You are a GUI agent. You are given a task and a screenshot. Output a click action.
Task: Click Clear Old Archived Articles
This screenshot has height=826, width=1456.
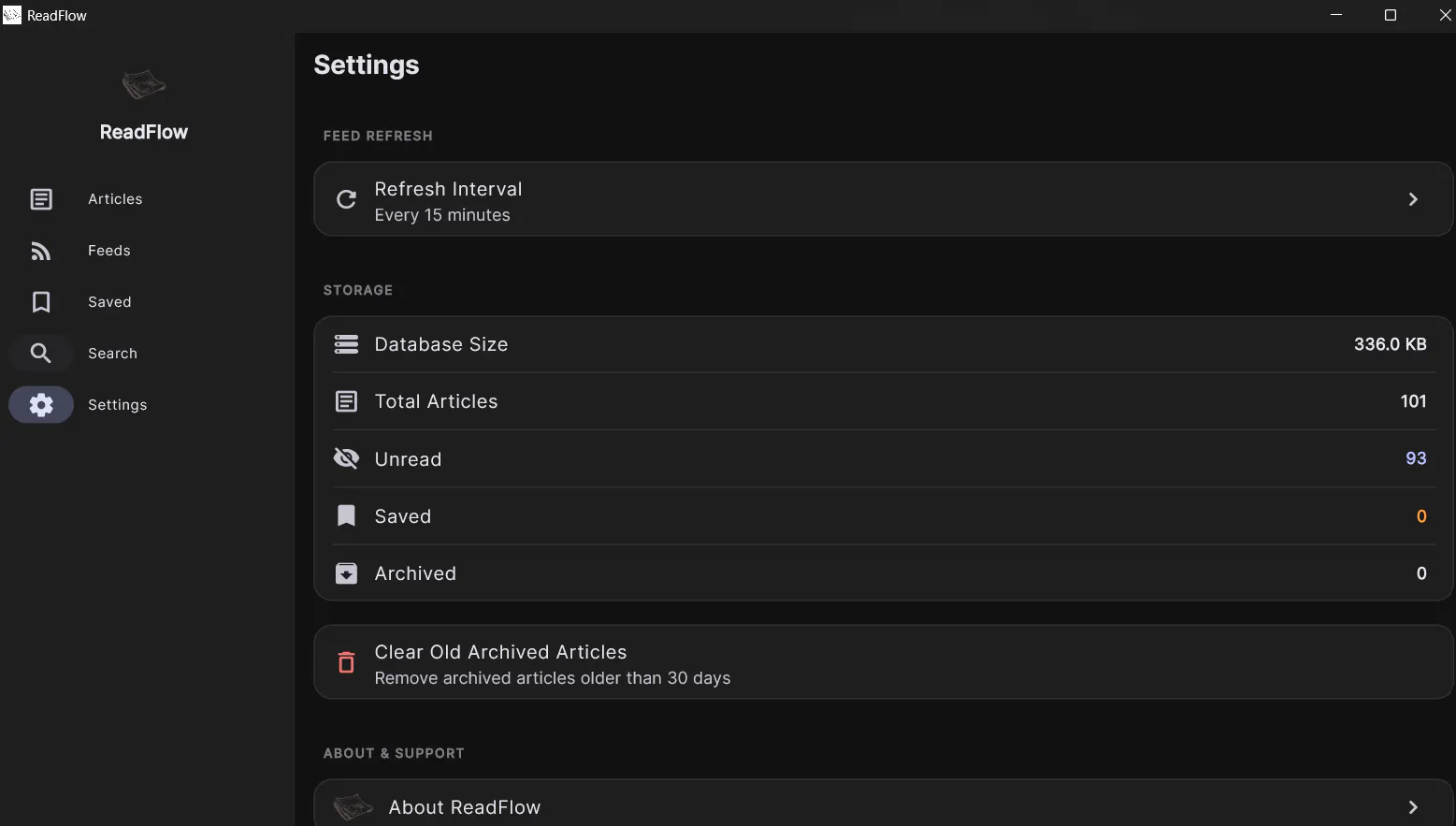coord(883,662)
